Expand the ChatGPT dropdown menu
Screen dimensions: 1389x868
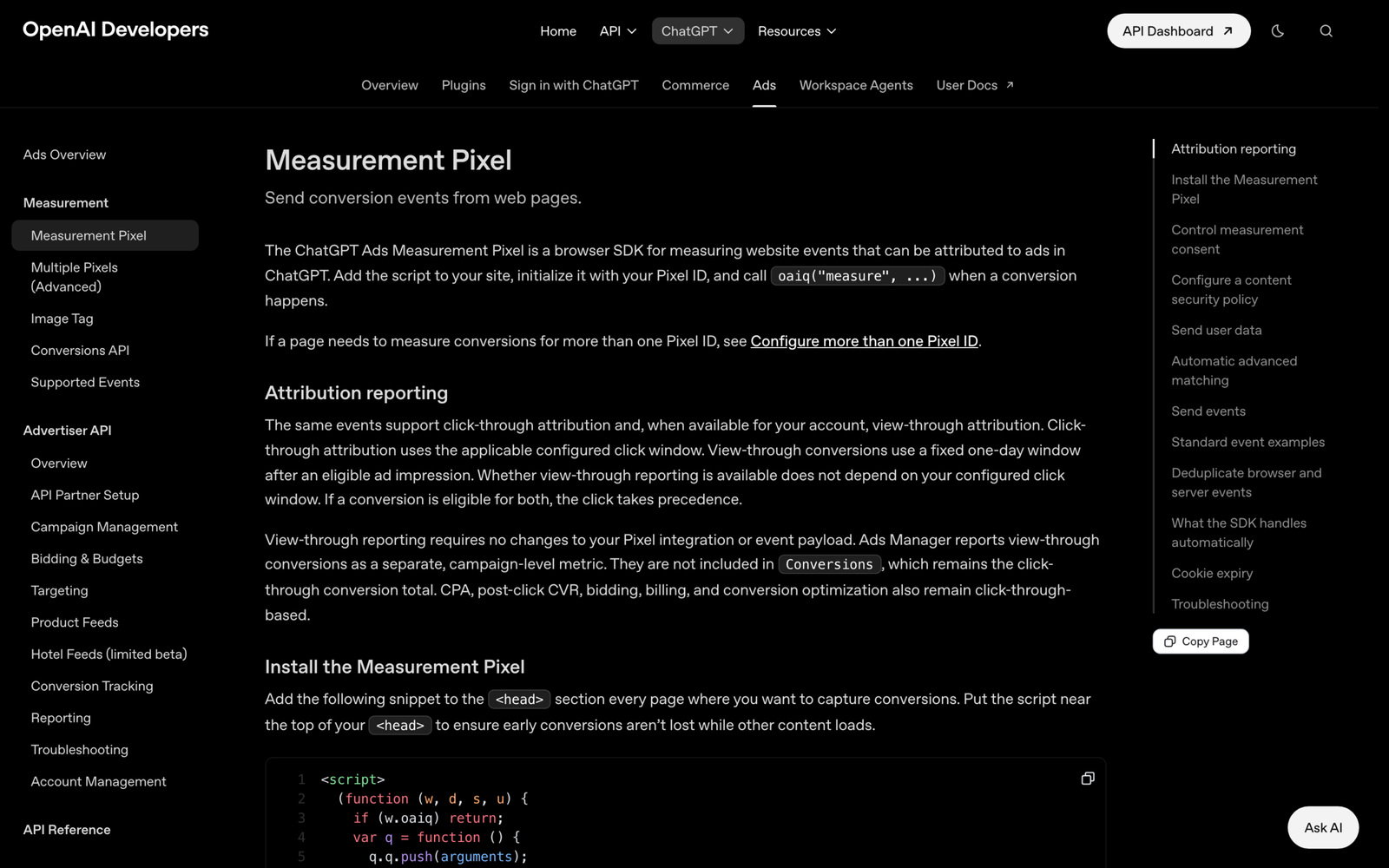coord(698,31)
